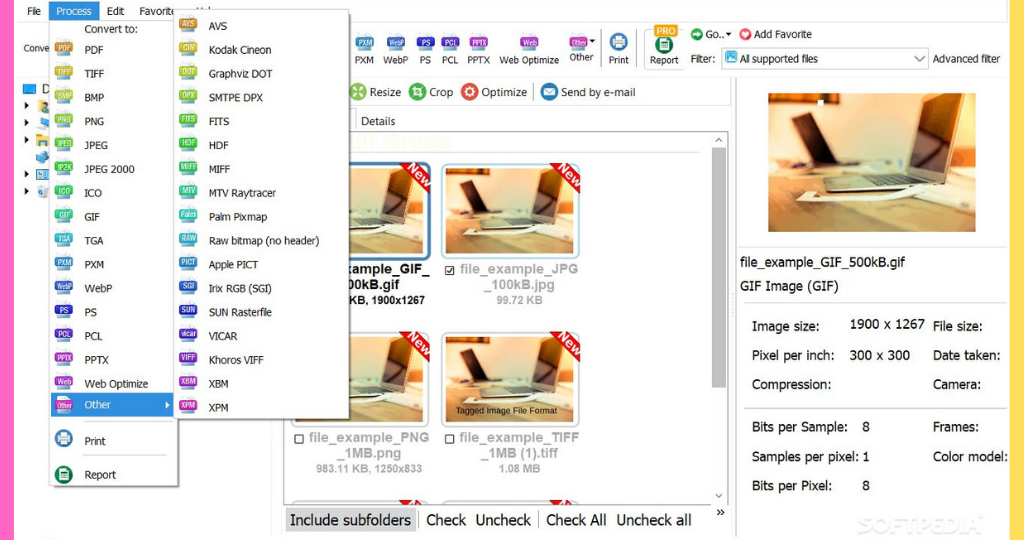Select the PNG icon in the Process menu

[64, 120]
